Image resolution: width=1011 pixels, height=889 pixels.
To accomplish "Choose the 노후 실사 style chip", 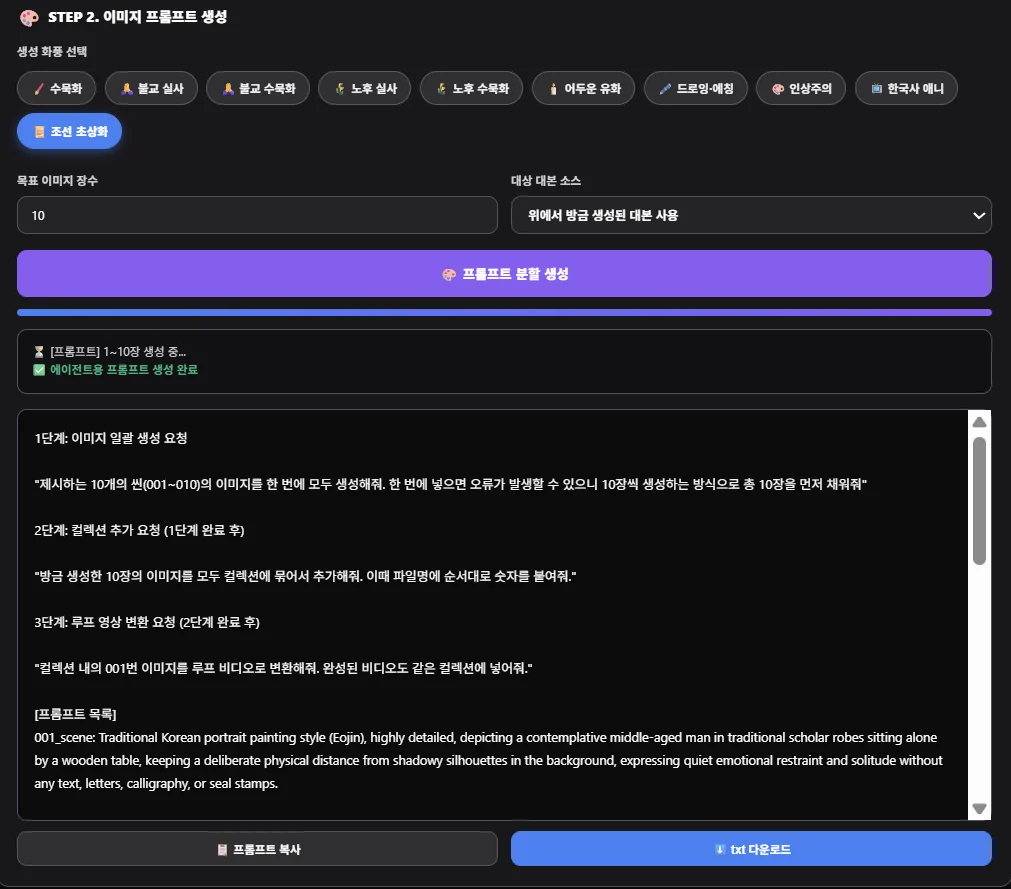I will 364,88.
